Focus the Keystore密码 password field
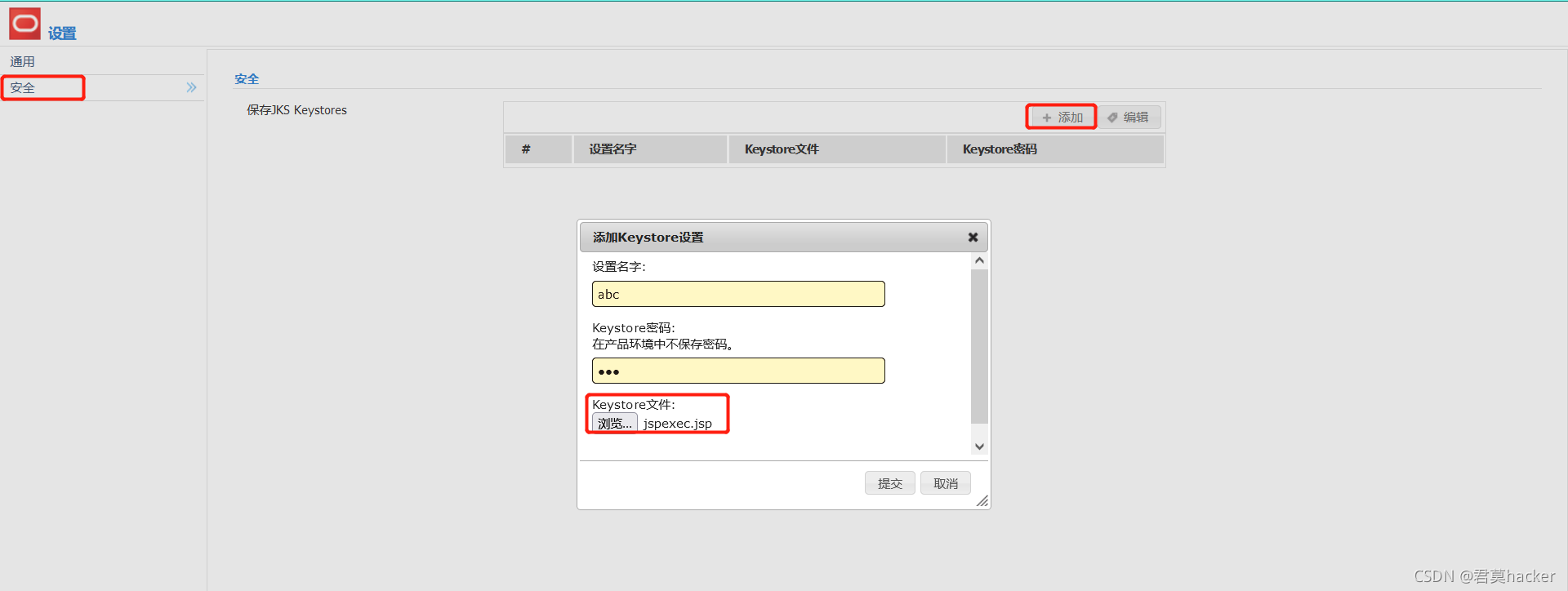The image size is (1568, 591). (x=738, y=371)
